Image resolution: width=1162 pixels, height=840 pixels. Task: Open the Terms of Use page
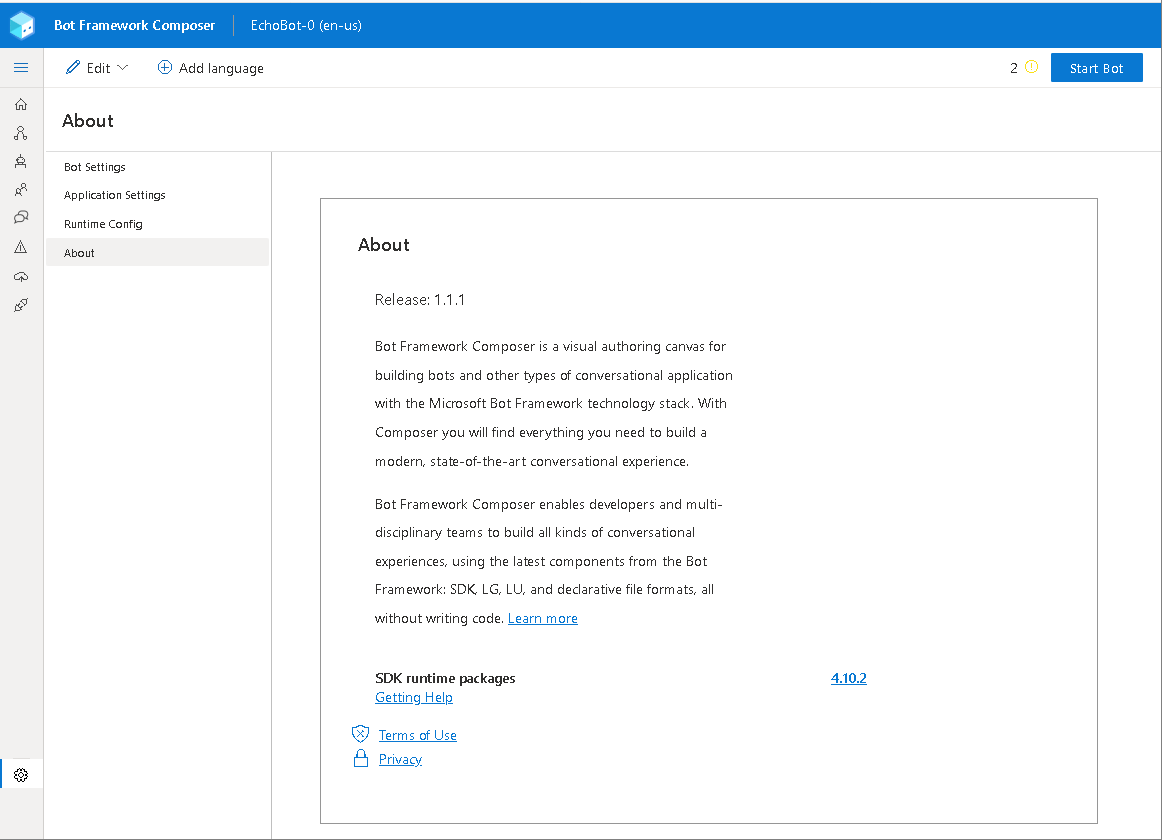click(416, 734)
